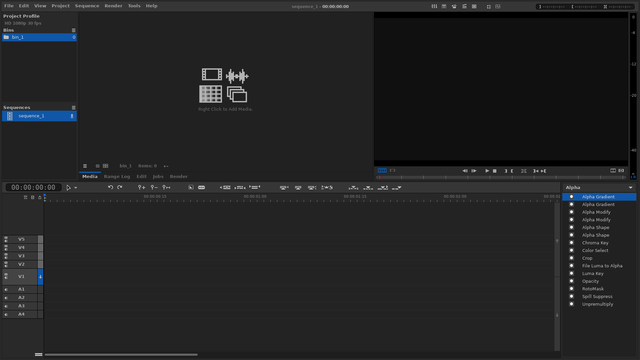Image resolution: width=640 pixels, height=360 pixels.
Task: Zoom out on the timeline
Action: (x=153, y=187)
